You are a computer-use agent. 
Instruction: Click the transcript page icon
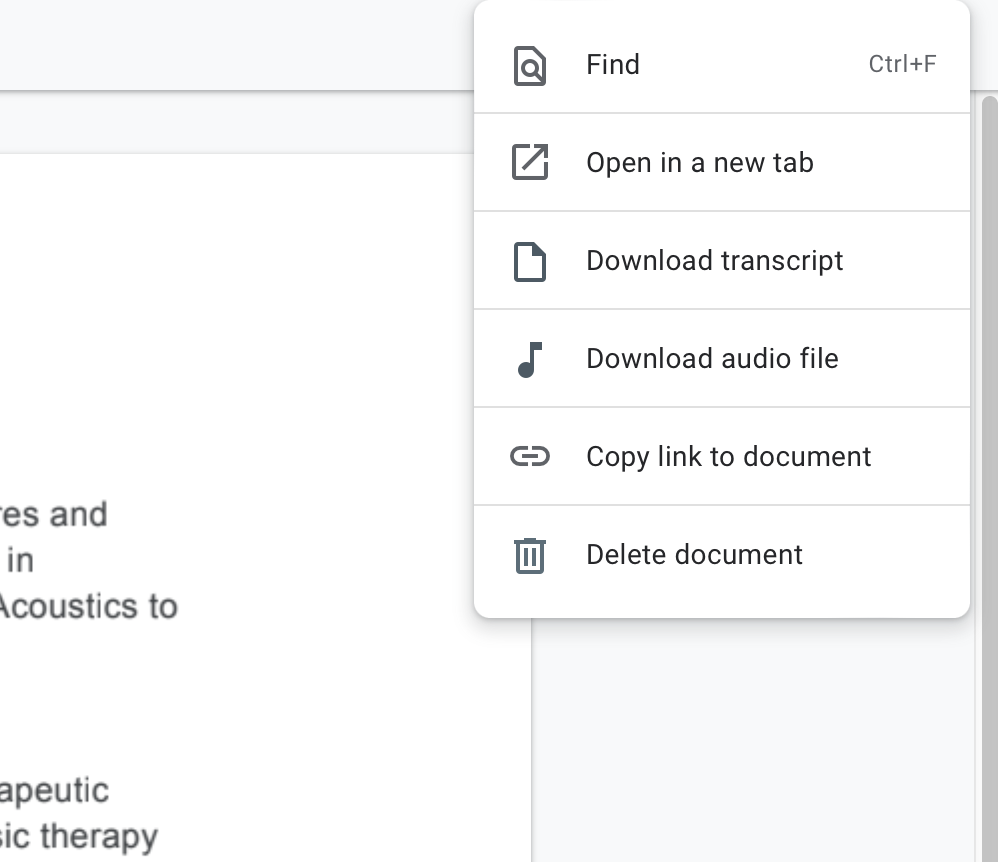(x=530, y=261)
